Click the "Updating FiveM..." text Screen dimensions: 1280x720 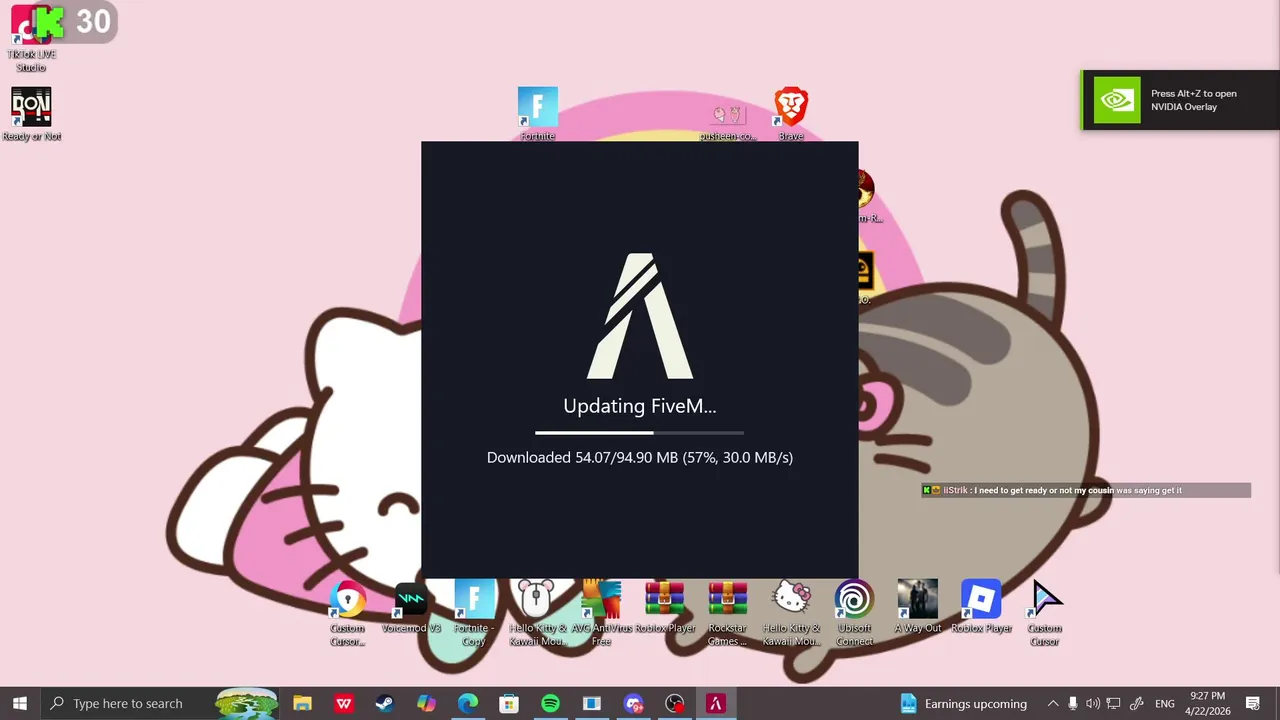(640, 406)
